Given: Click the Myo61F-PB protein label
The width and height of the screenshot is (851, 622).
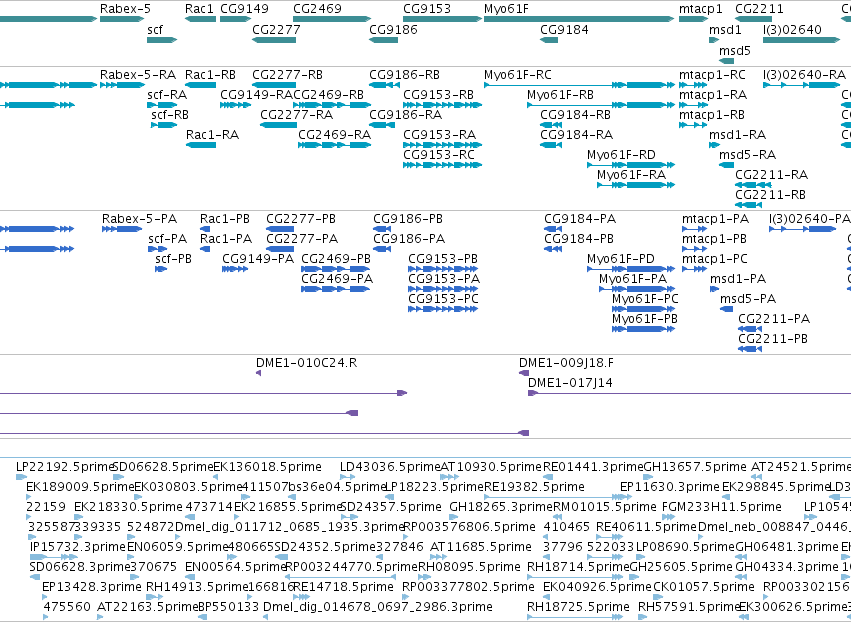Looking at the screenshot, I should pos(645,319).
